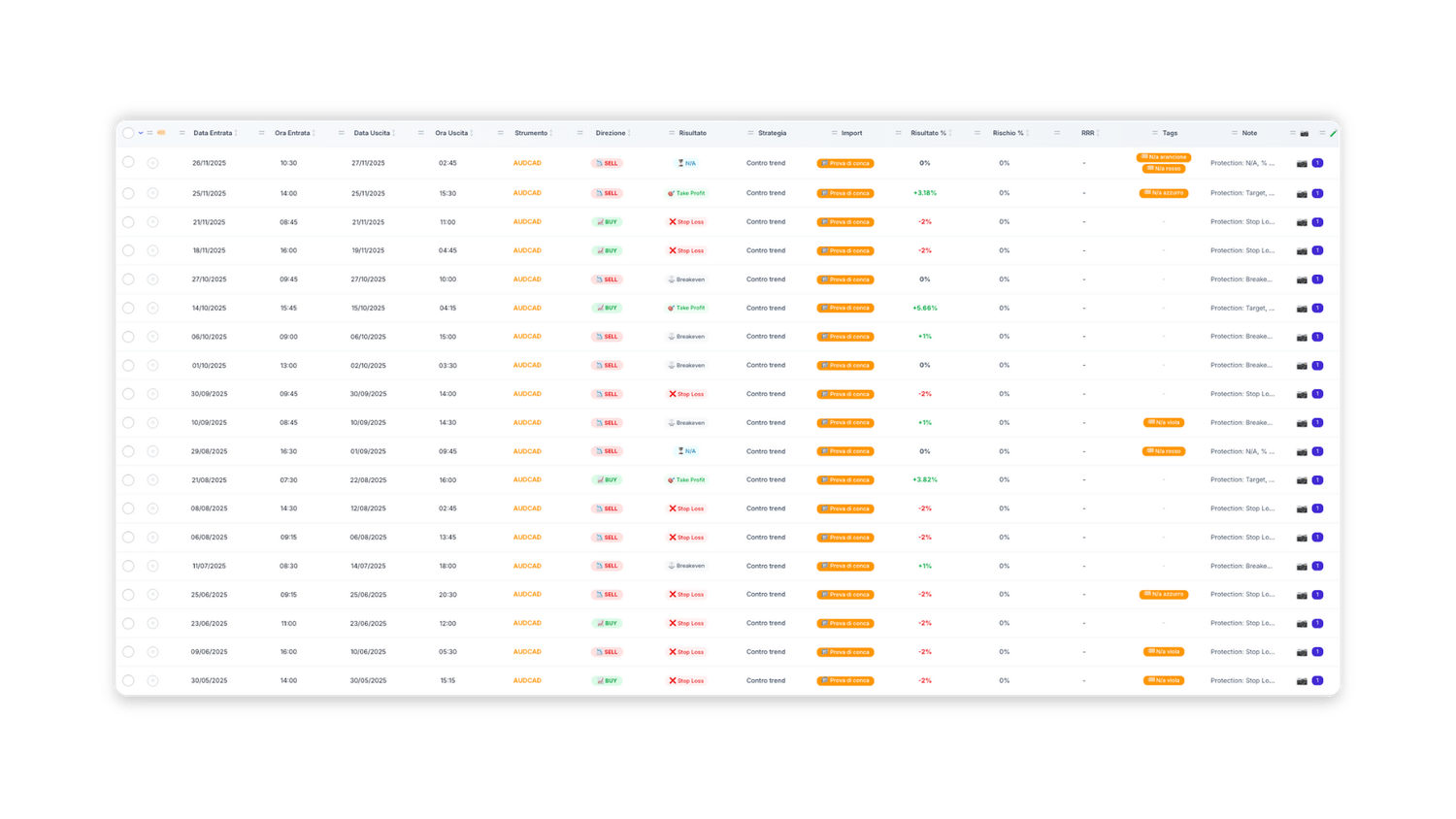
Task: Click the BUY badge on 21/11/2025 row
Action: click(x=607, y=222)
